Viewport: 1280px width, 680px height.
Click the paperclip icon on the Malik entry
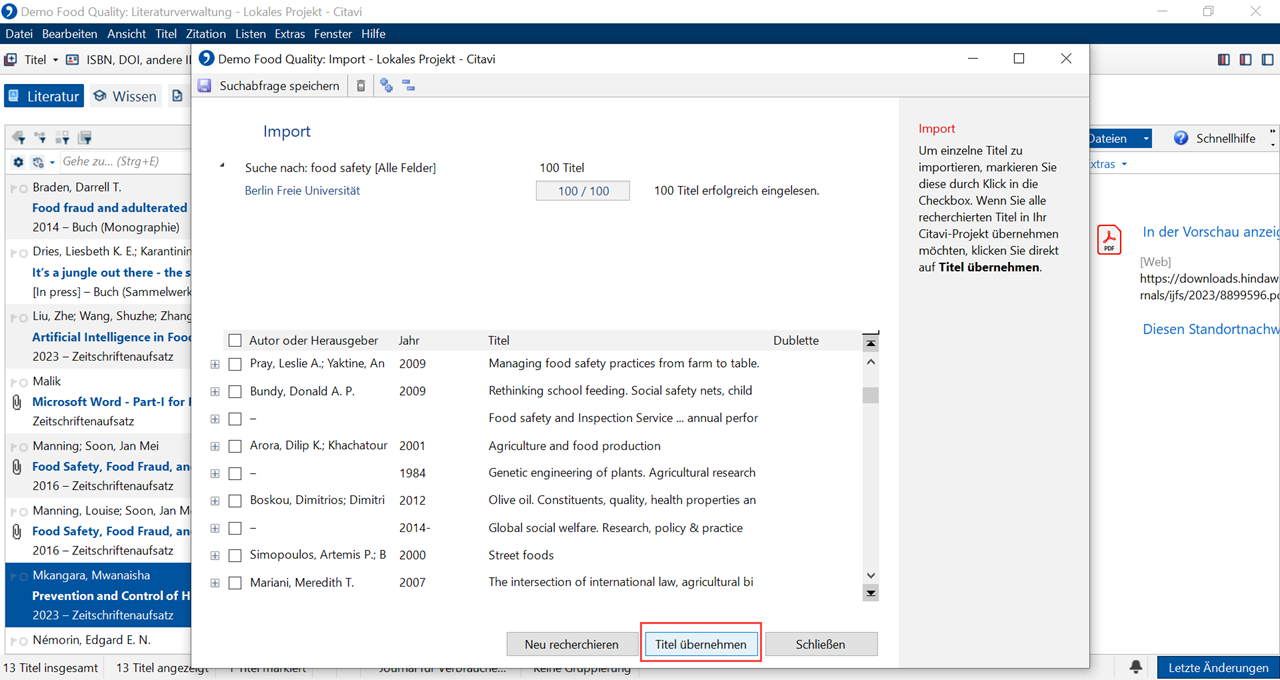pyautogui.click(x=16, y=402)
